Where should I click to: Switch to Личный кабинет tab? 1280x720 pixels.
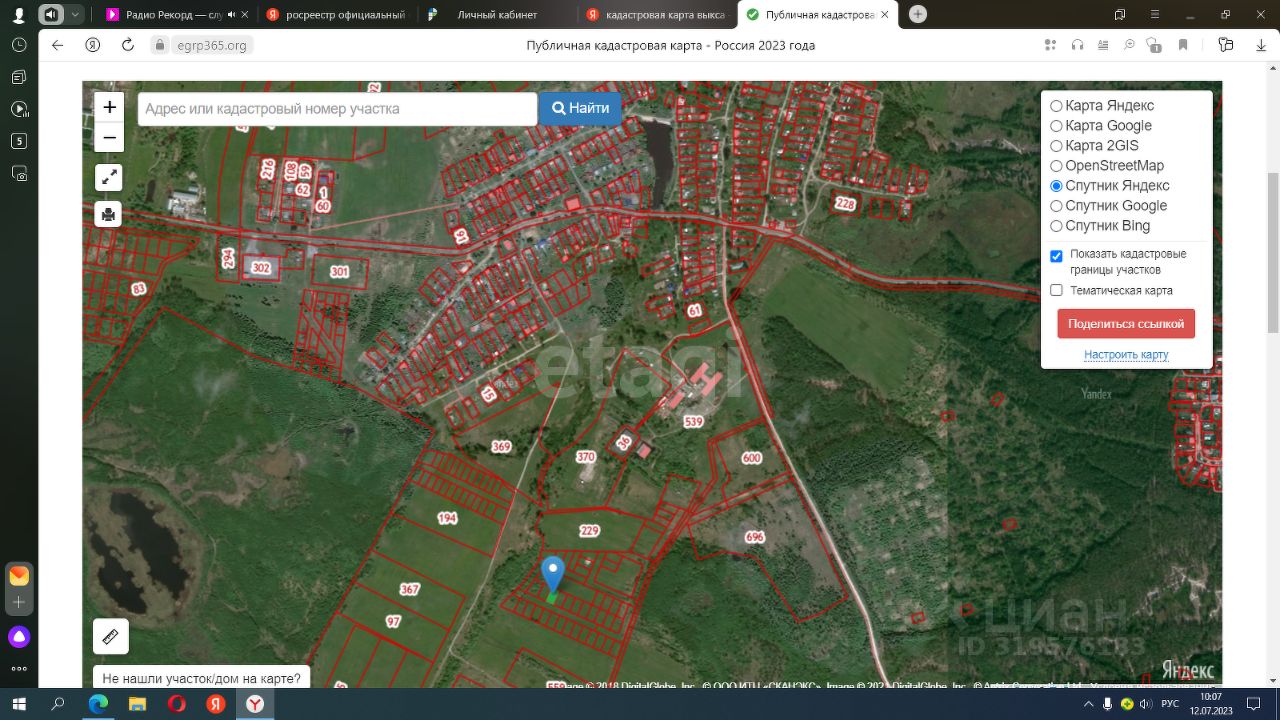[496, 15]
